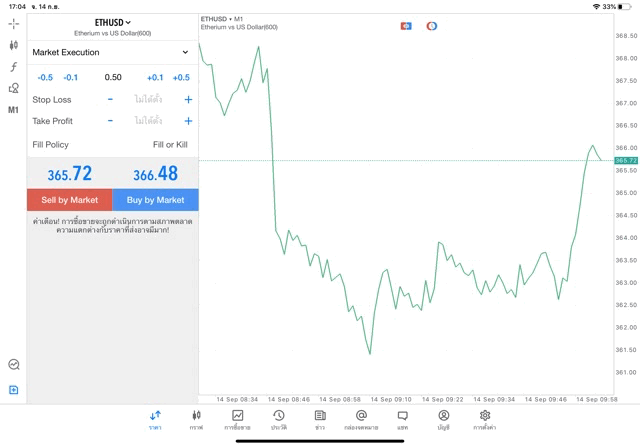Screen dimensions: 640x447
Task: Open the chat bubble icon in left sidebar
Action: (x=13, y=365)
